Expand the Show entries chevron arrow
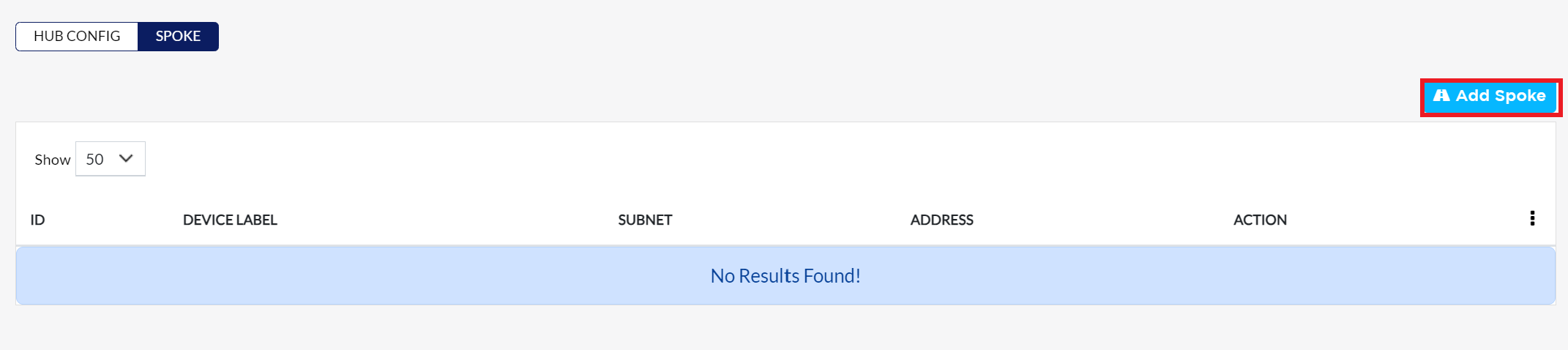1568x350 pixels. tap(126, 158)
